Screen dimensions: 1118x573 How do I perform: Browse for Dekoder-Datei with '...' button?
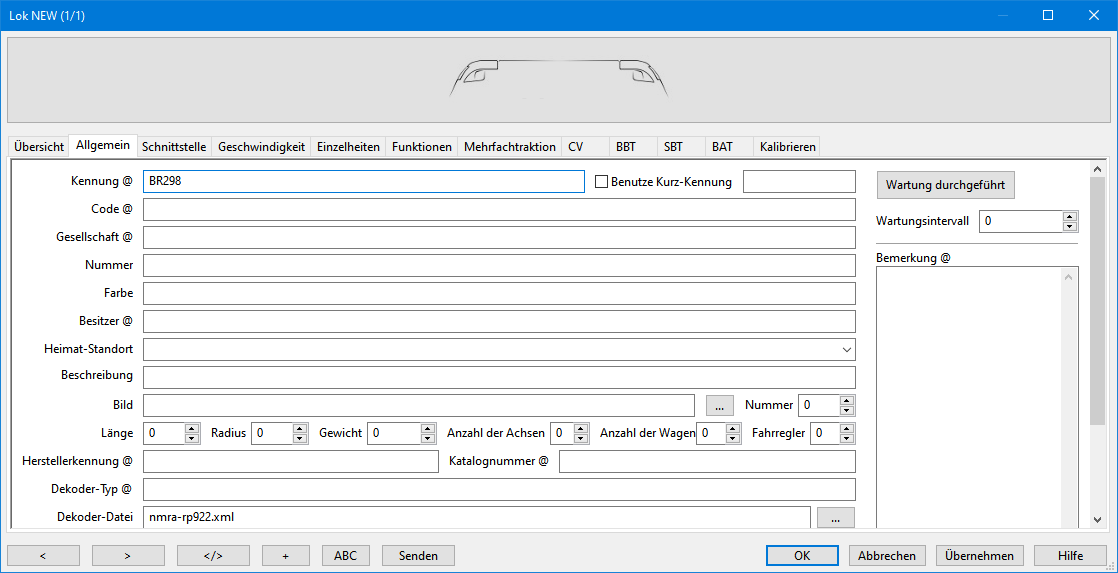[x=835, y=517]
